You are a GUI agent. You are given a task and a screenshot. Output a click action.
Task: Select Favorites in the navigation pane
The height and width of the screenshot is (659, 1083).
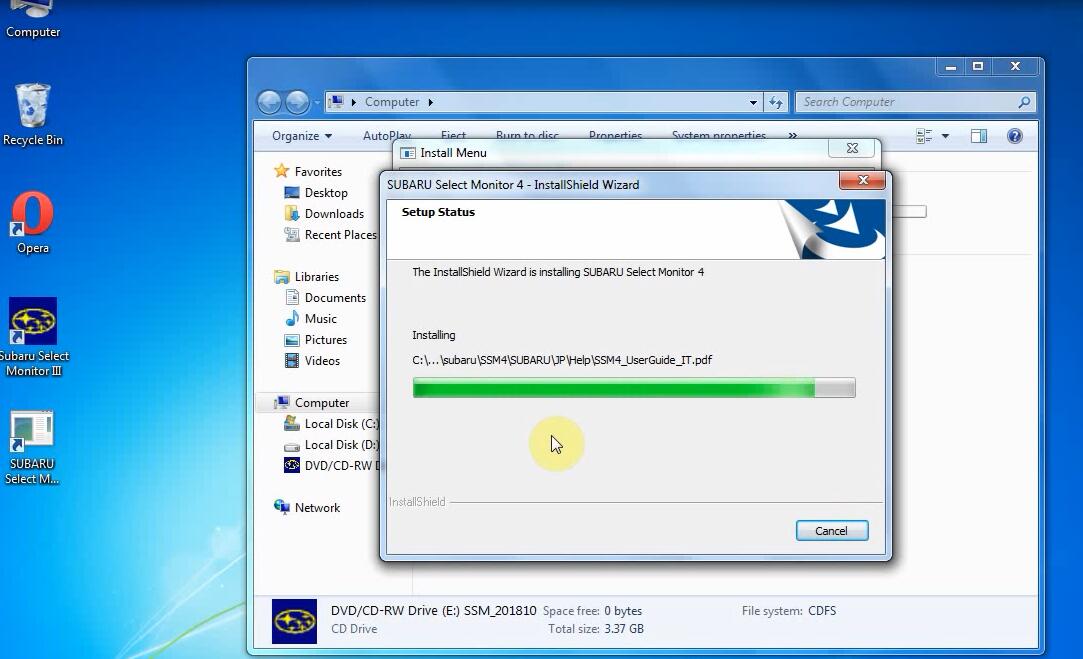click(318, 171)
